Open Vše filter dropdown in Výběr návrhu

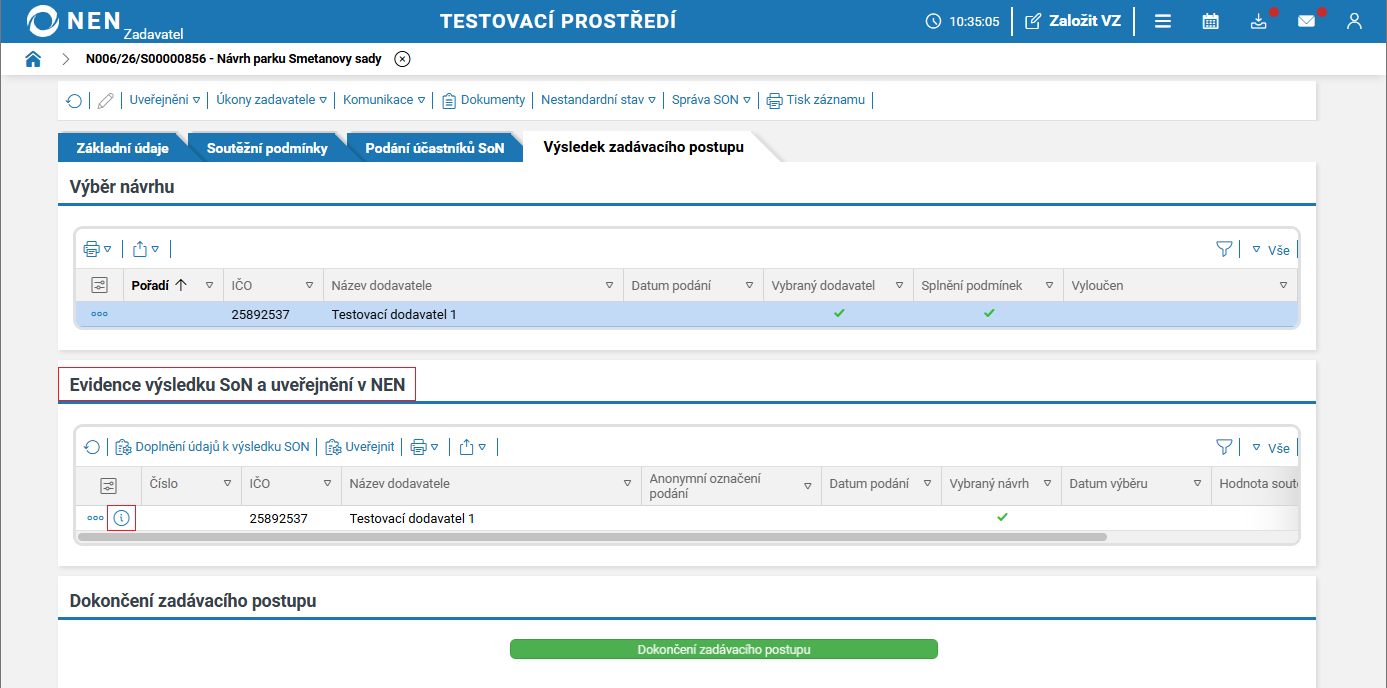(1270, 250)
